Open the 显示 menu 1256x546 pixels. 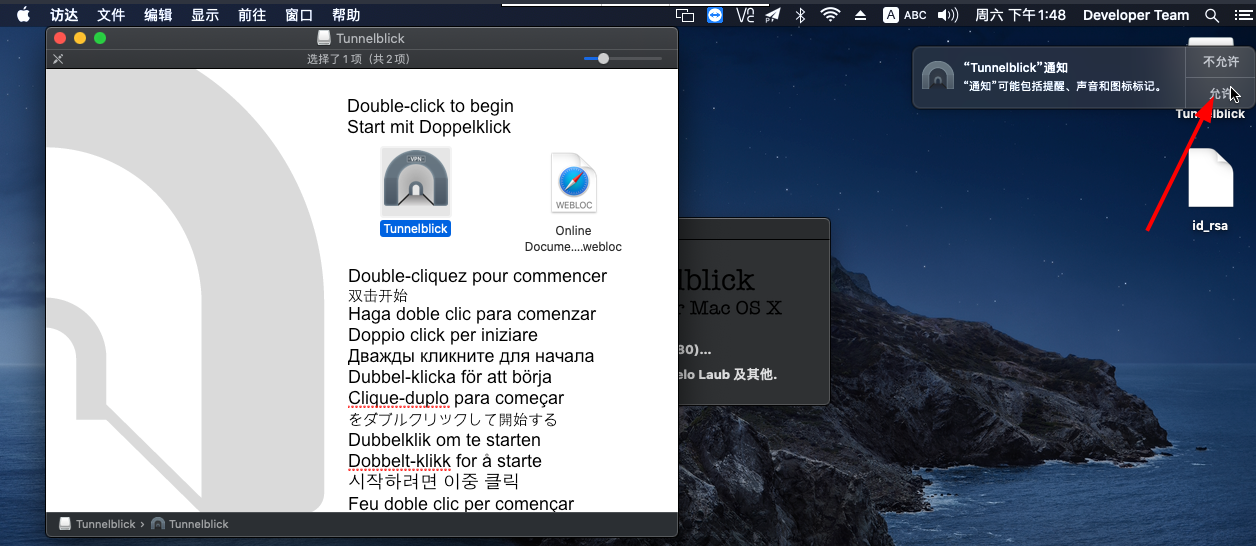click(205, 15)
